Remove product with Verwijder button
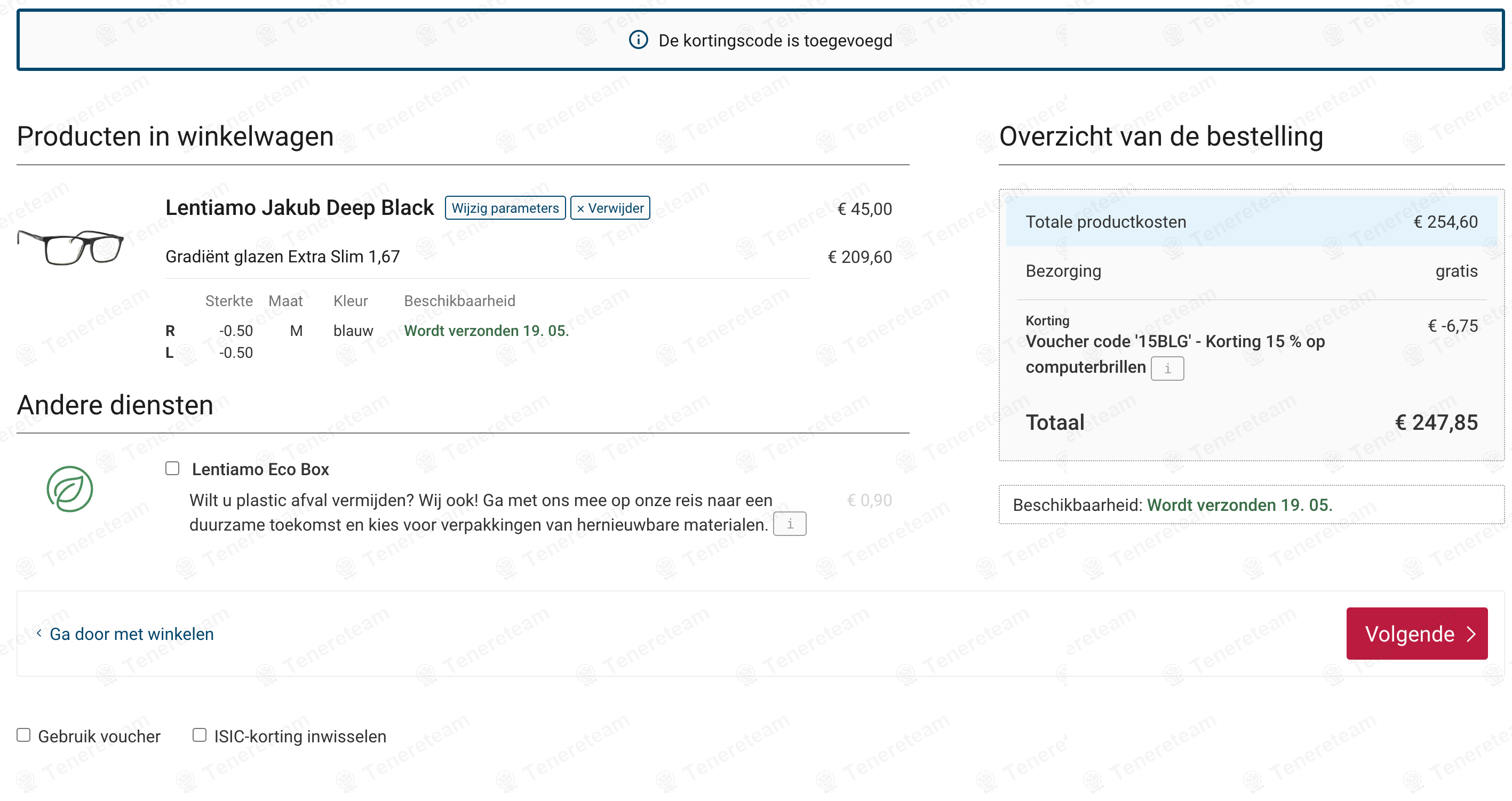 coord(610,208)
